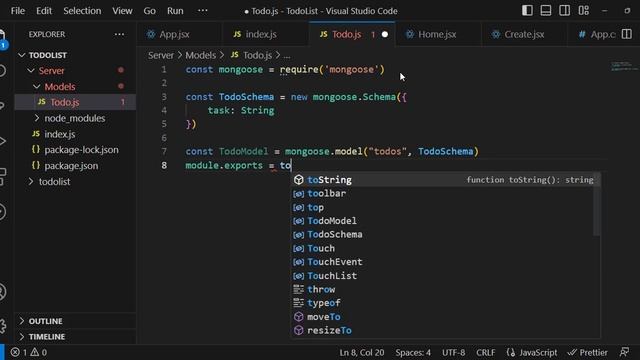Viewport: 640px width, 360px height.
Task: Switch to the Home.jsx tab
Action: click(x=438, y=34)
